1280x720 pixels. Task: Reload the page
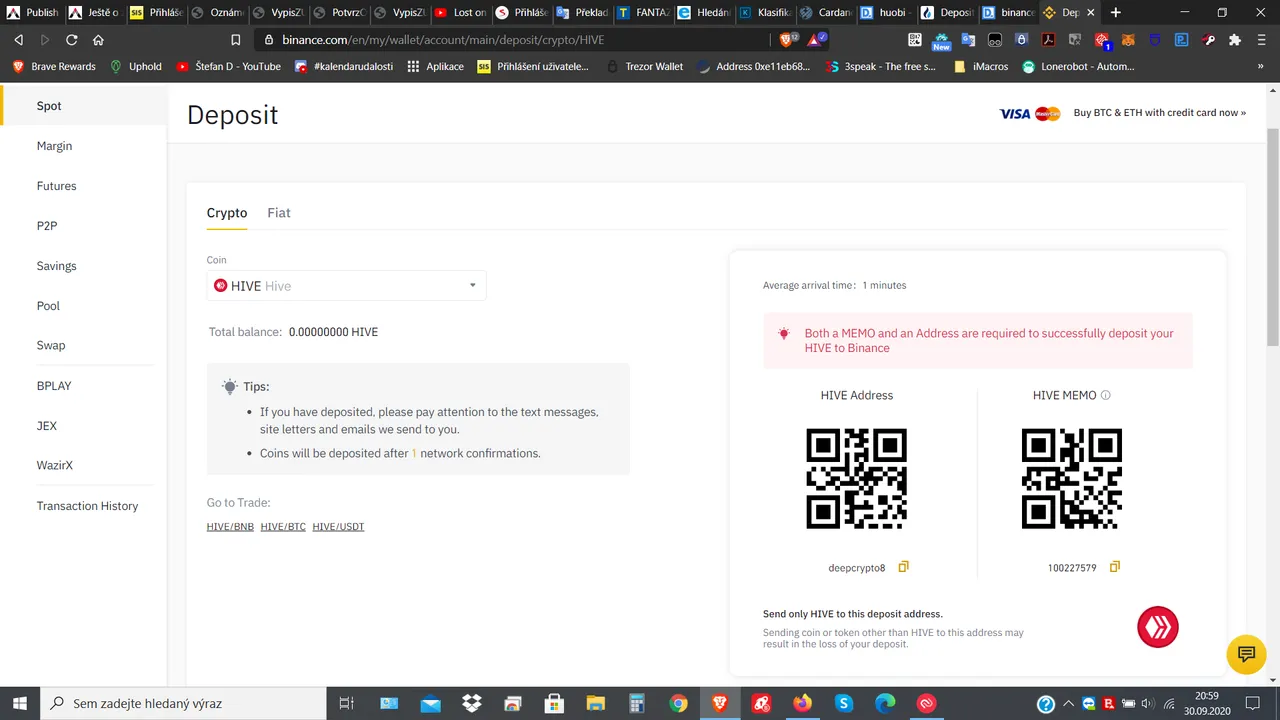[71, 40]
